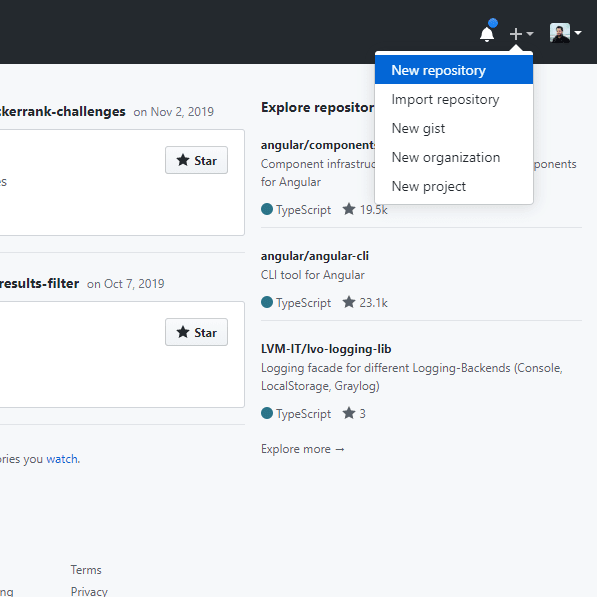
Task: Open results-filter repository link
Action: [39, 284]
